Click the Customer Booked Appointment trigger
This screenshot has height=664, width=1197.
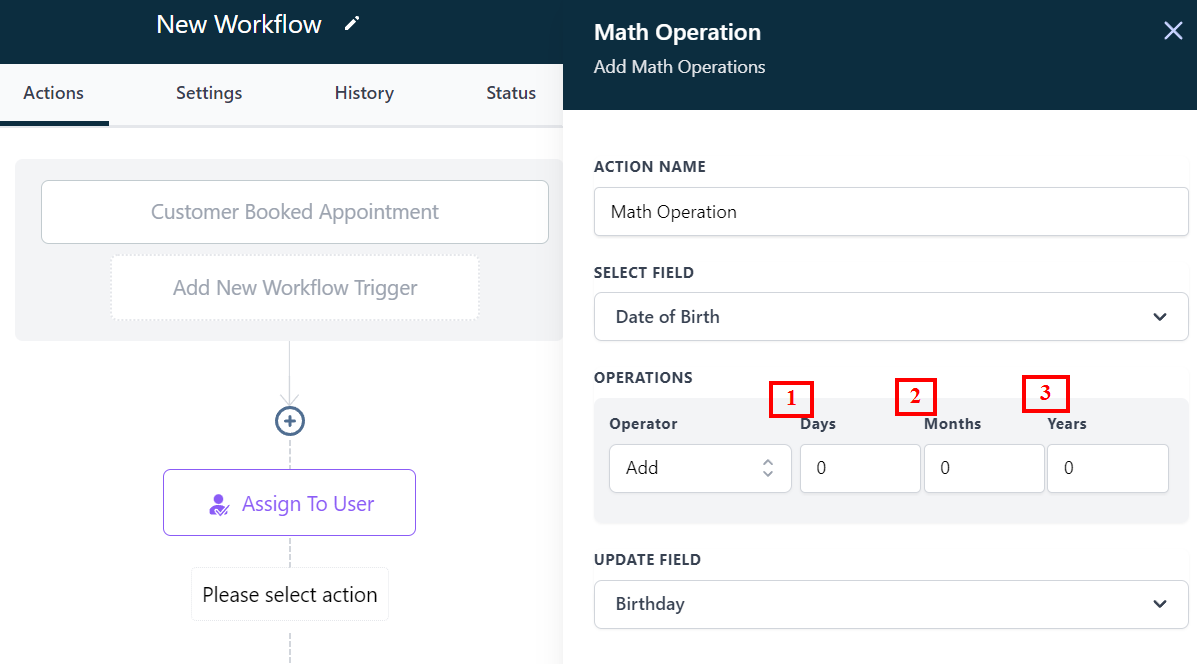[x=295, y=212]
